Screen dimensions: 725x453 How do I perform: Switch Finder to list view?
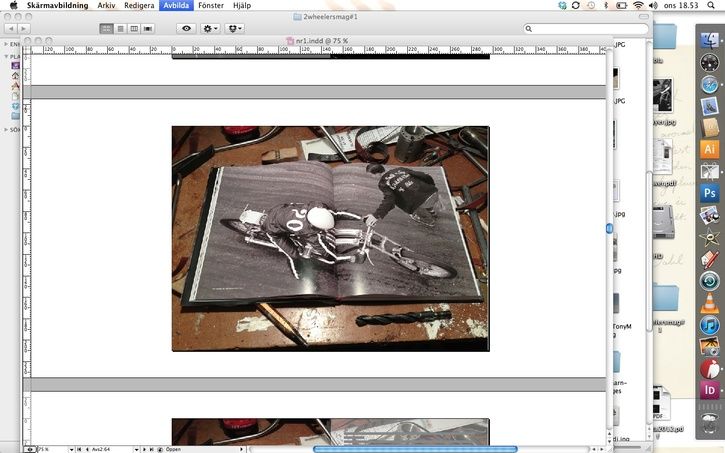pos(120,29)
